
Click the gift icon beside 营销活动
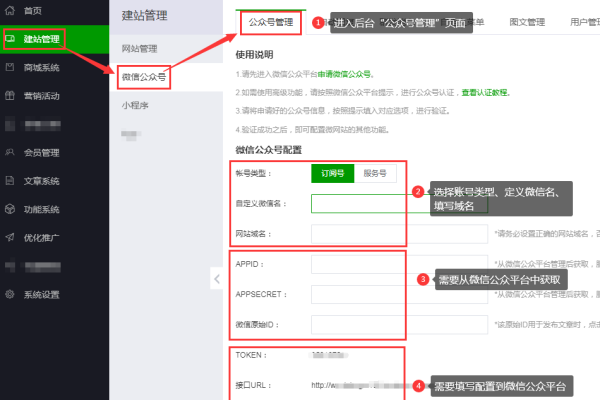click(10, 95)
